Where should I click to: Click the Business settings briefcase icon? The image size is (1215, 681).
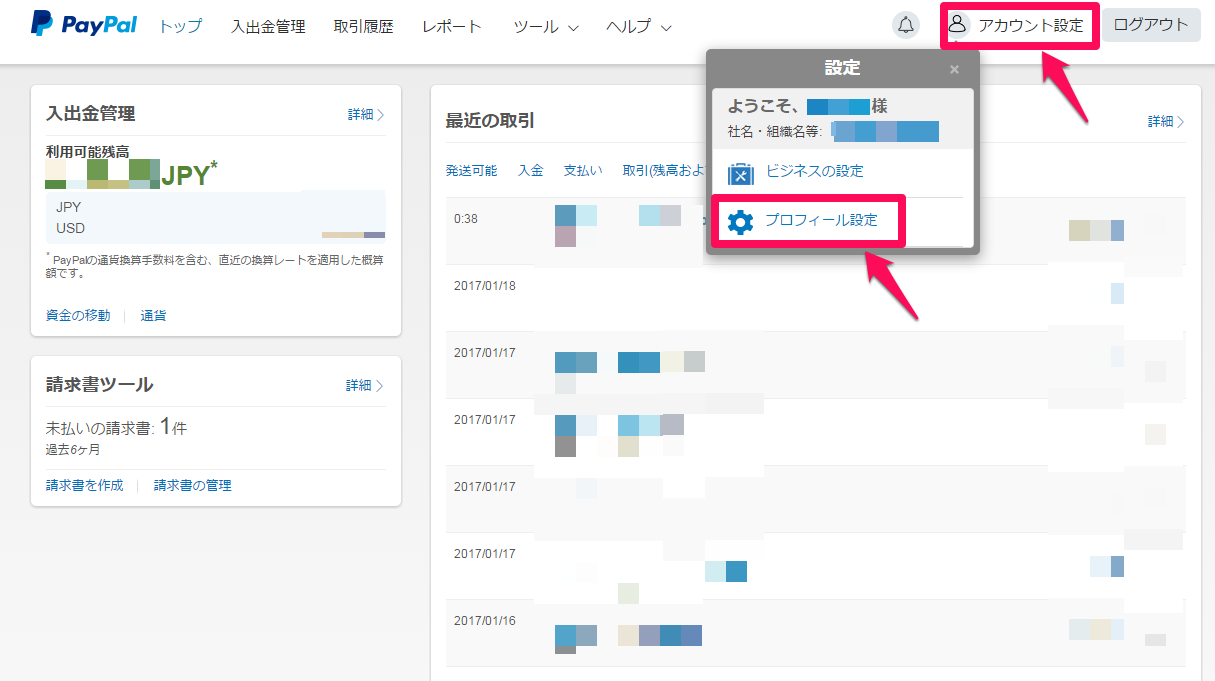click(x=740, y=173)
